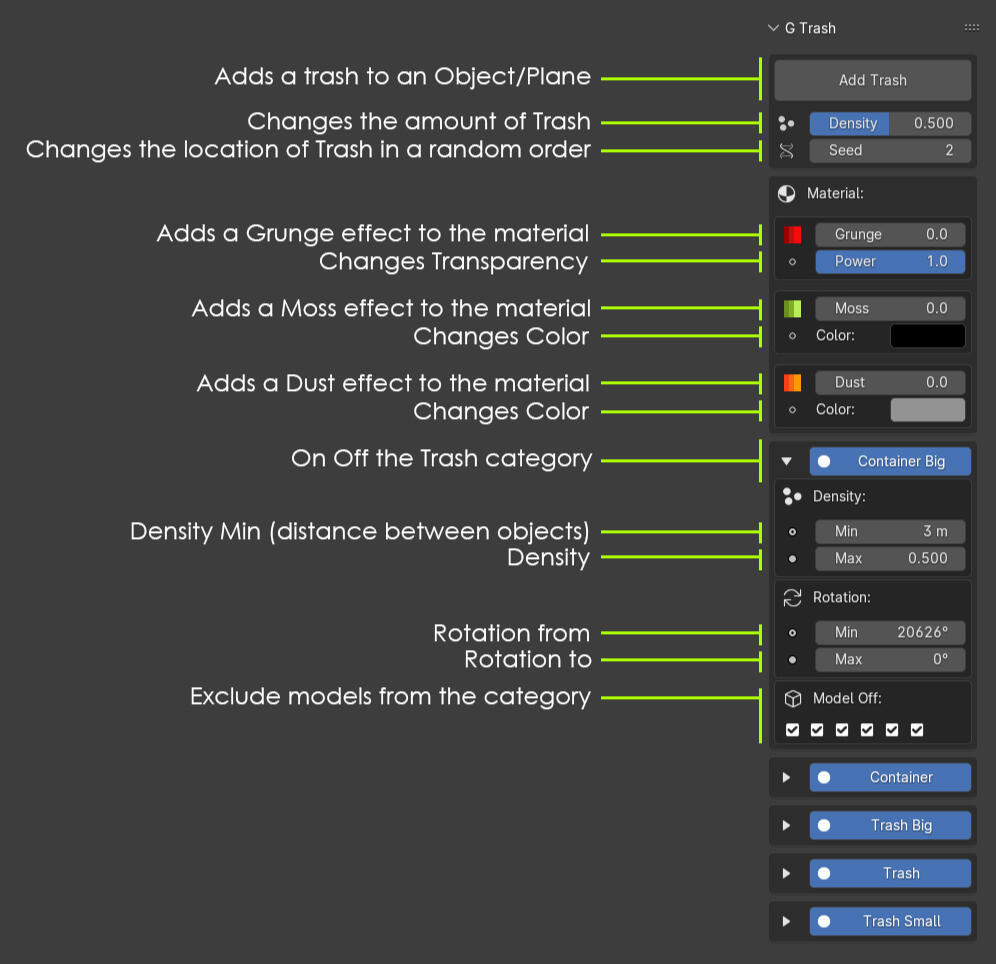The image size is (996, 964).
Task: Click the Model Off cube icon
Action: pos(792,699)
